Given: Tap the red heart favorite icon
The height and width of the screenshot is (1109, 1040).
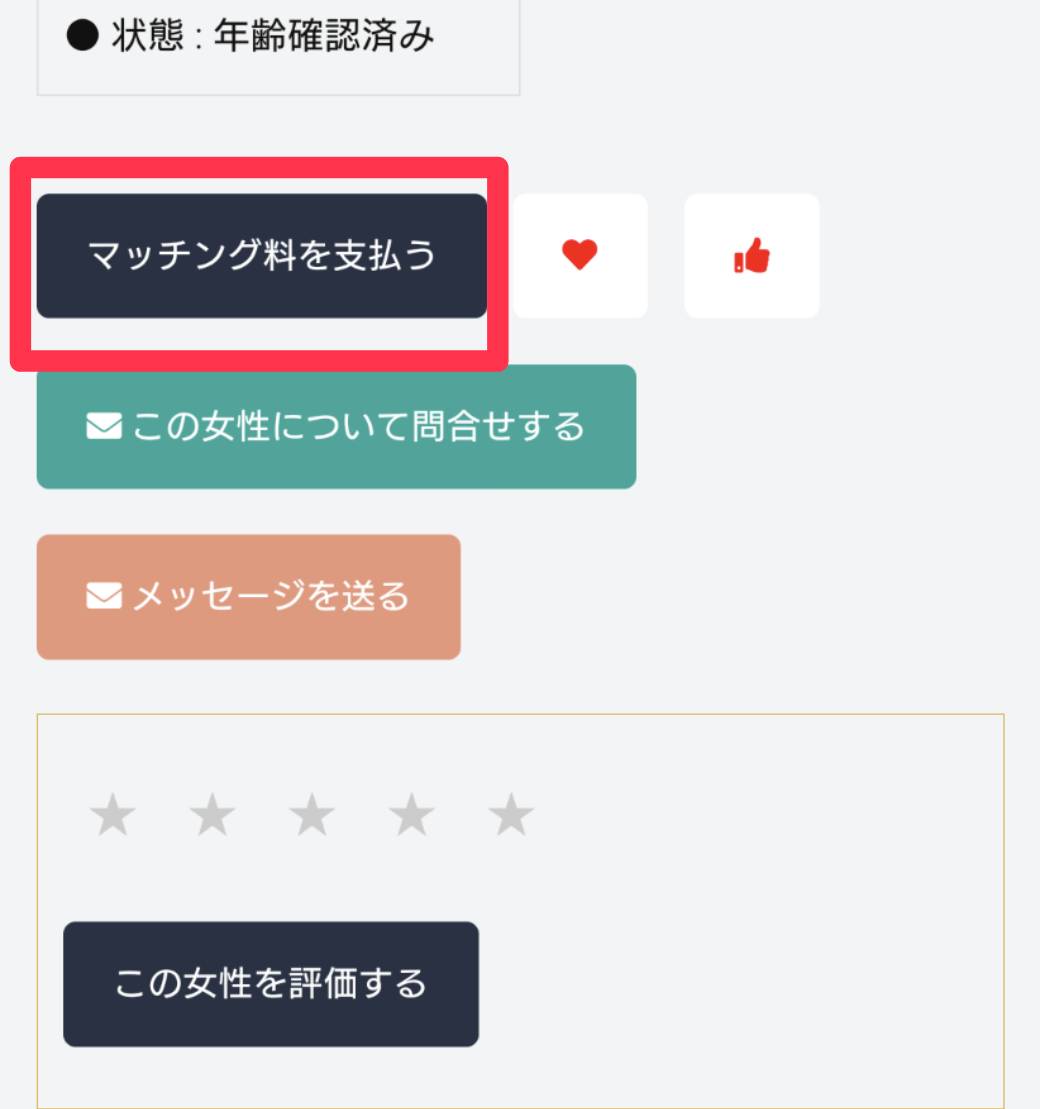Looking at the screenshot, I should [x=579, y=256].
